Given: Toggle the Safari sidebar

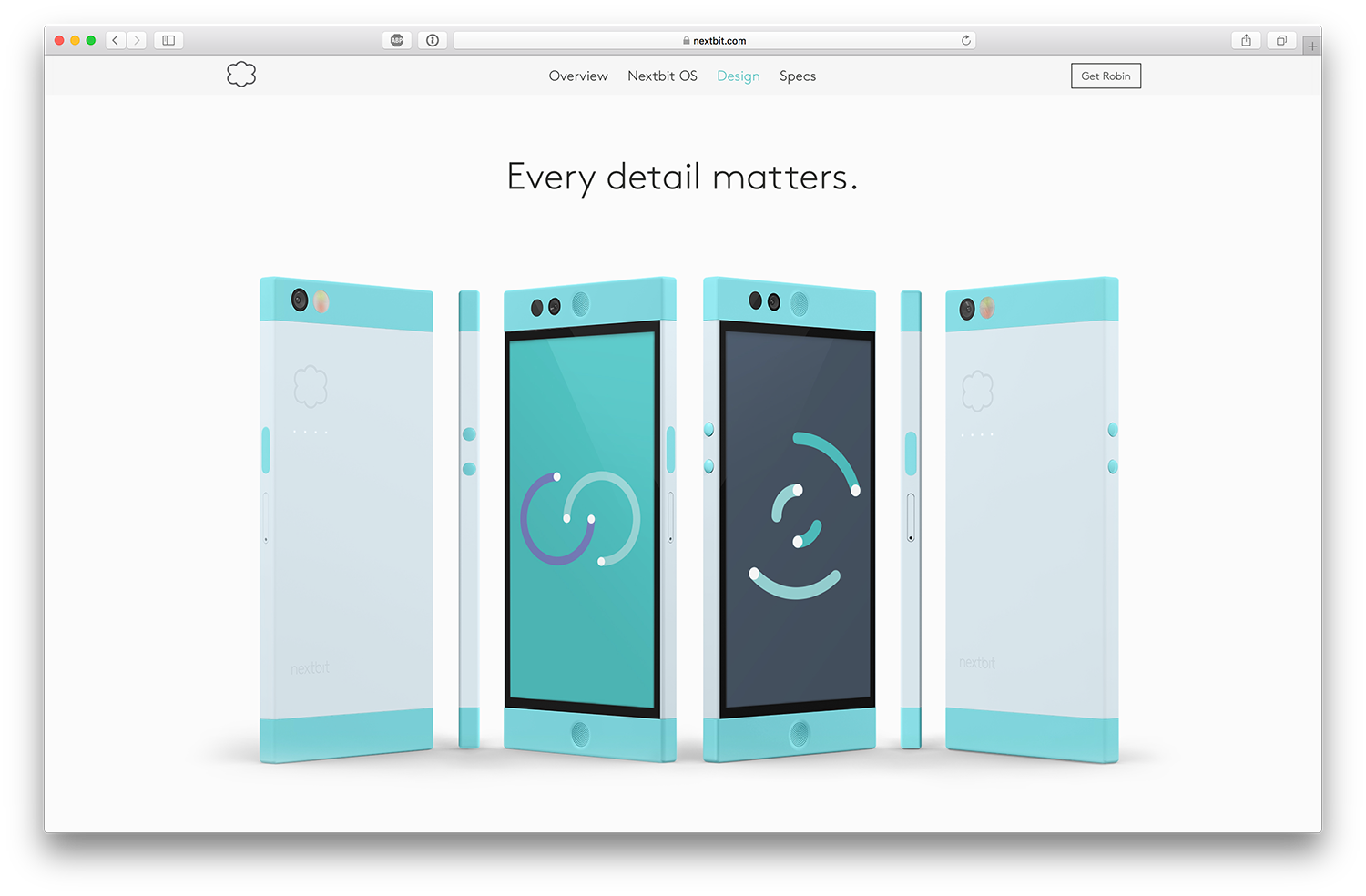Looking at the screenshot, I should [x=168, y=40].
